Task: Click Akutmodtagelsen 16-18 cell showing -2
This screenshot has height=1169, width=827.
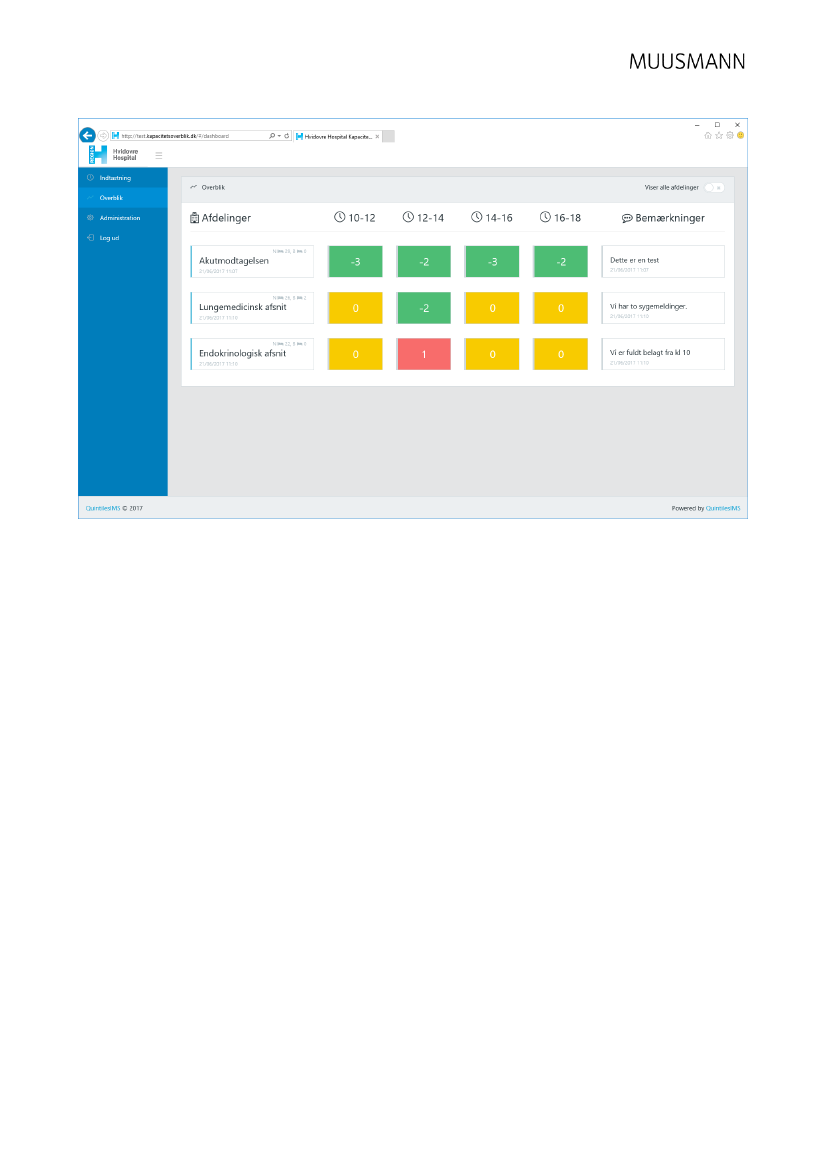Action: point(561,262)
